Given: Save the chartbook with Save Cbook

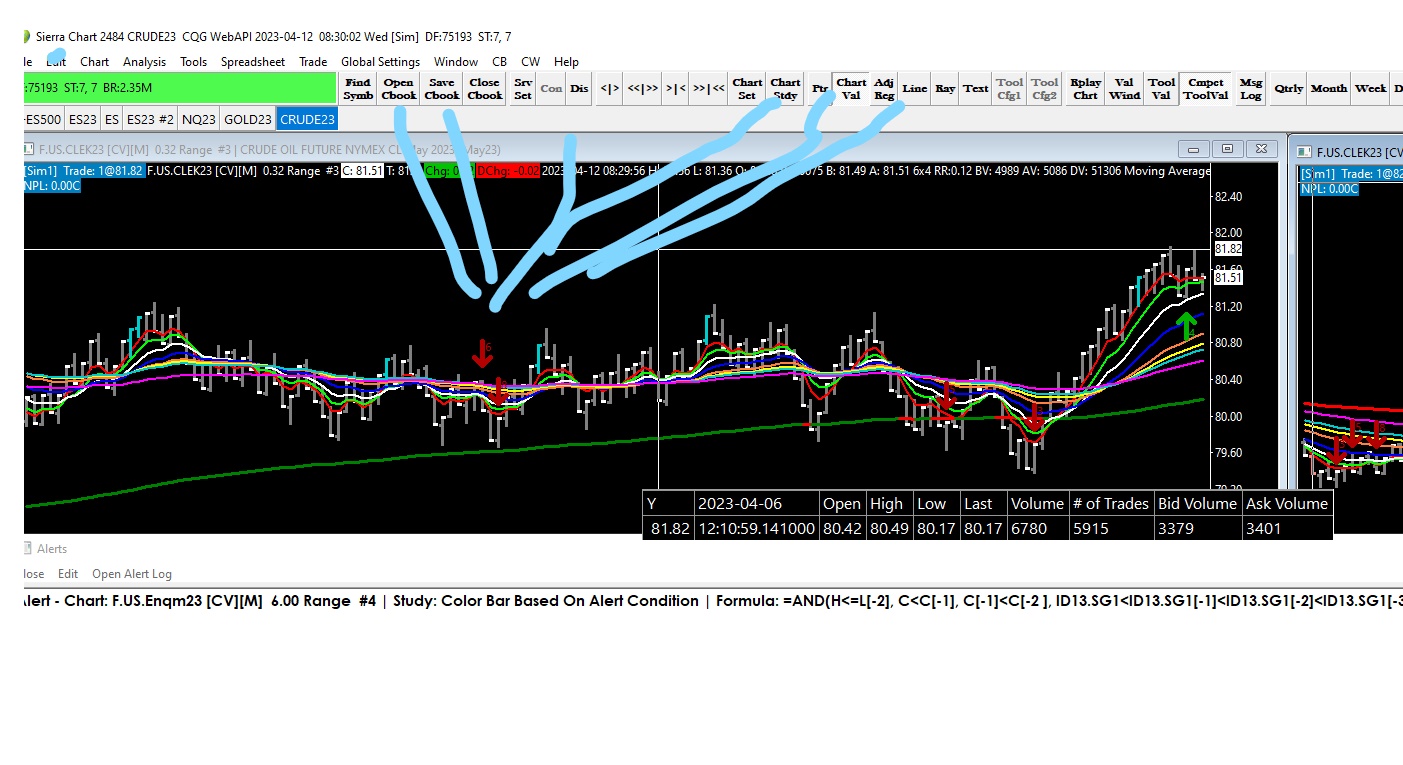Looking at the screenshot, I should click(441, 88).
